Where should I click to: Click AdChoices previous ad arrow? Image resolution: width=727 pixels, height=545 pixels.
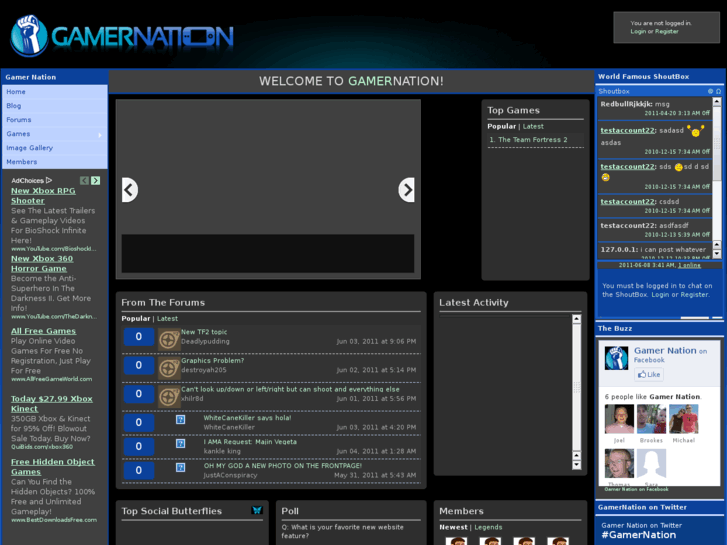point(85,181)
